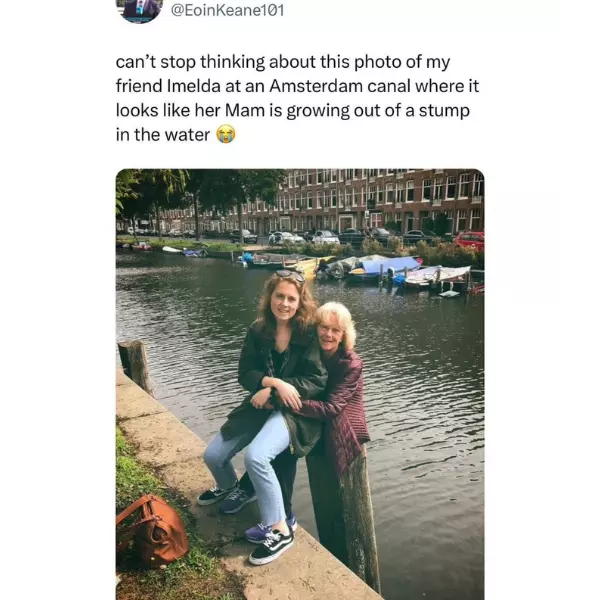The height and width of the screenshot is (600, 600).
Task: Click the sunglasses on the younger woman's head
Action: coord(289,275)
